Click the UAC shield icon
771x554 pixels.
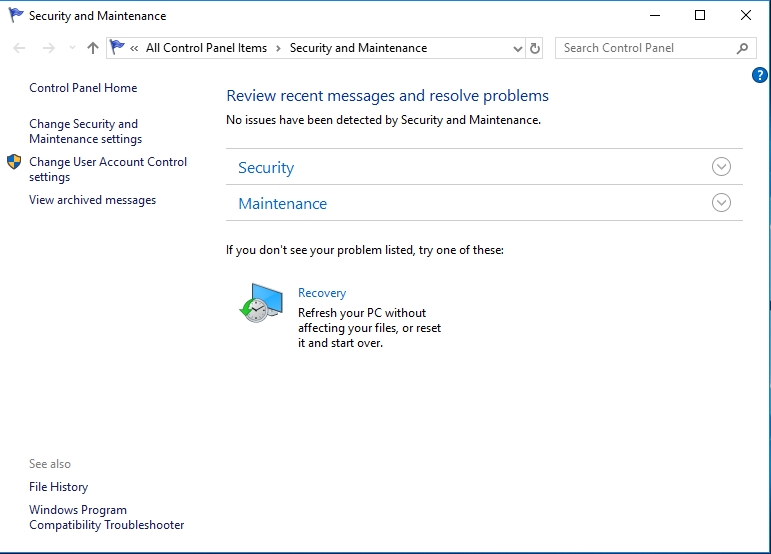point(14,161)
